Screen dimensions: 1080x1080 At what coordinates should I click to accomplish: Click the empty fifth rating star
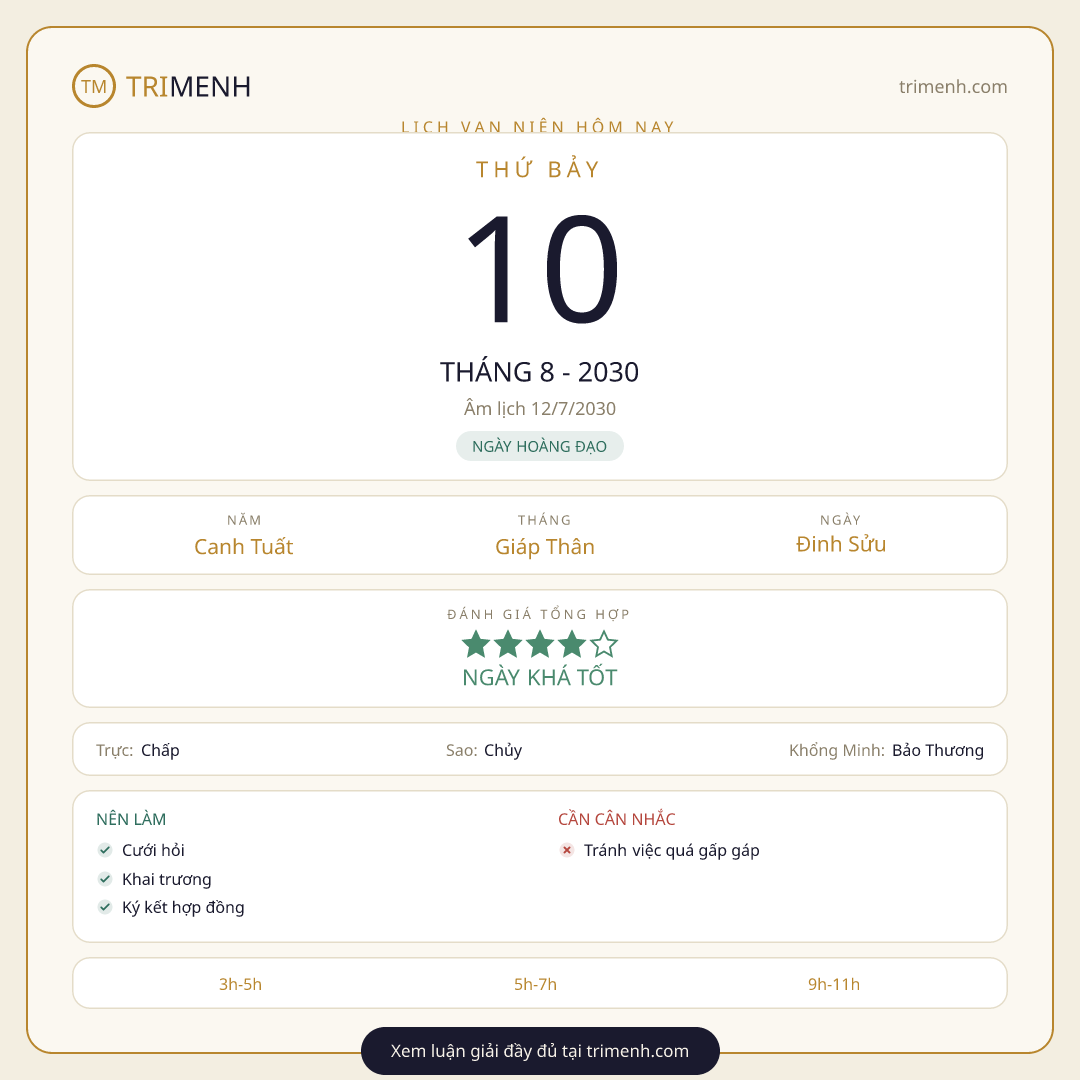pyautogui.click(x=604, y=644)
